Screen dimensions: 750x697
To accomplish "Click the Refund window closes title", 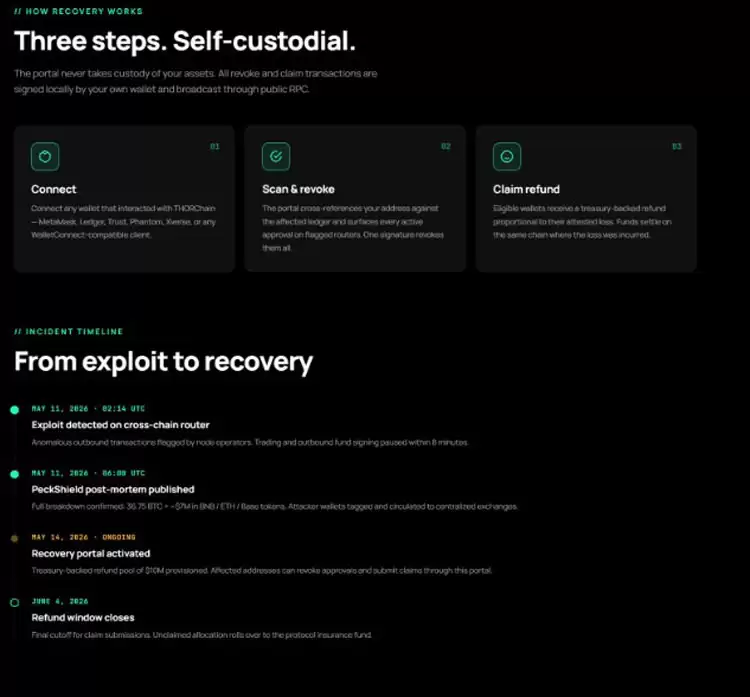I will (x=83, y=618).
